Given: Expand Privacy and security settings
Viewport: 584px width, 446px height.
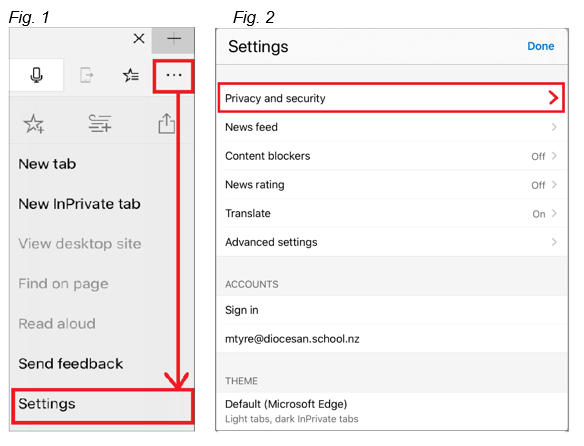Looking at the screenshot, I should 391,98.
